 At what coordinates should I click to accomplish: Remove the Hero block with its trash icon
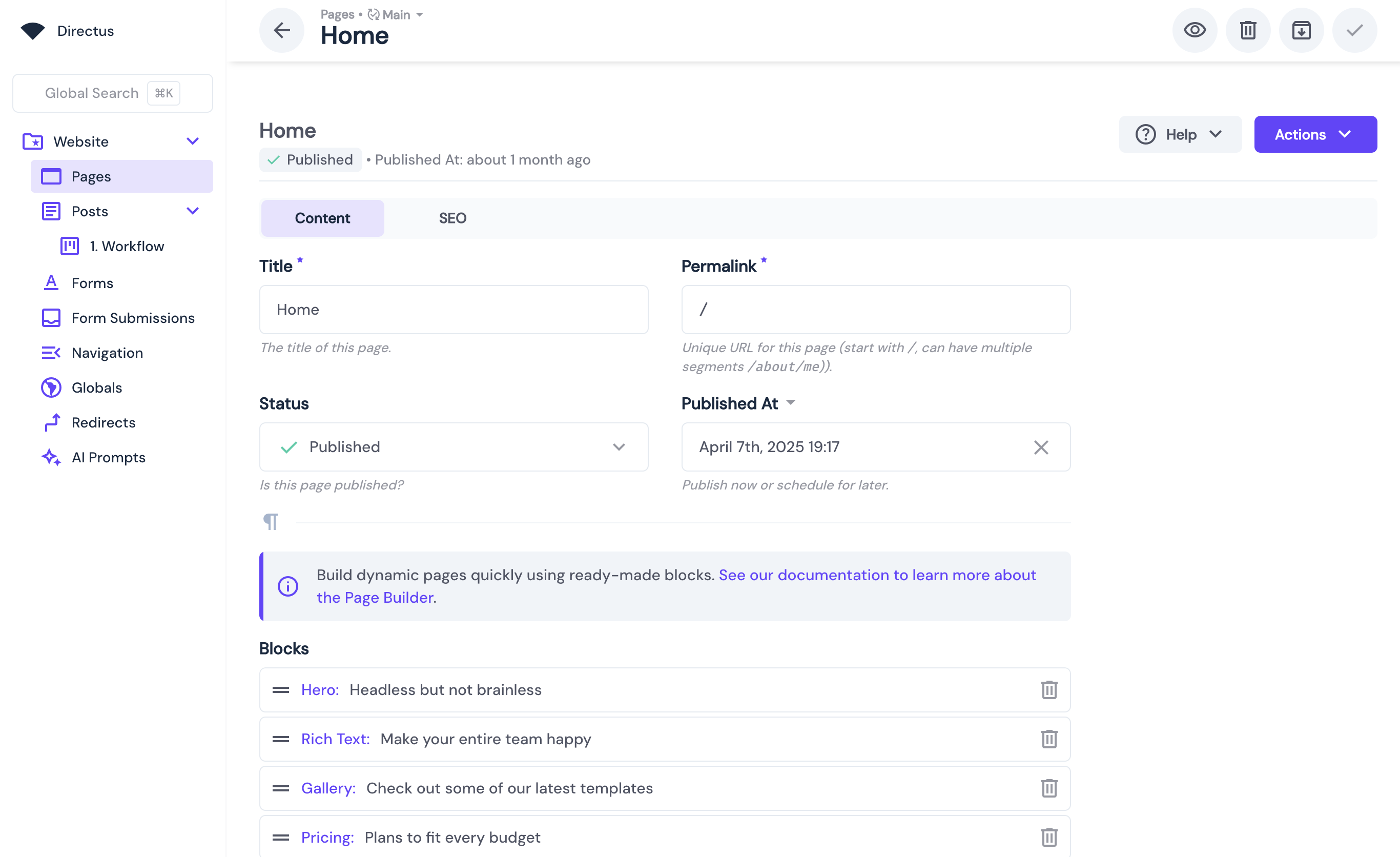point(1049,689)
